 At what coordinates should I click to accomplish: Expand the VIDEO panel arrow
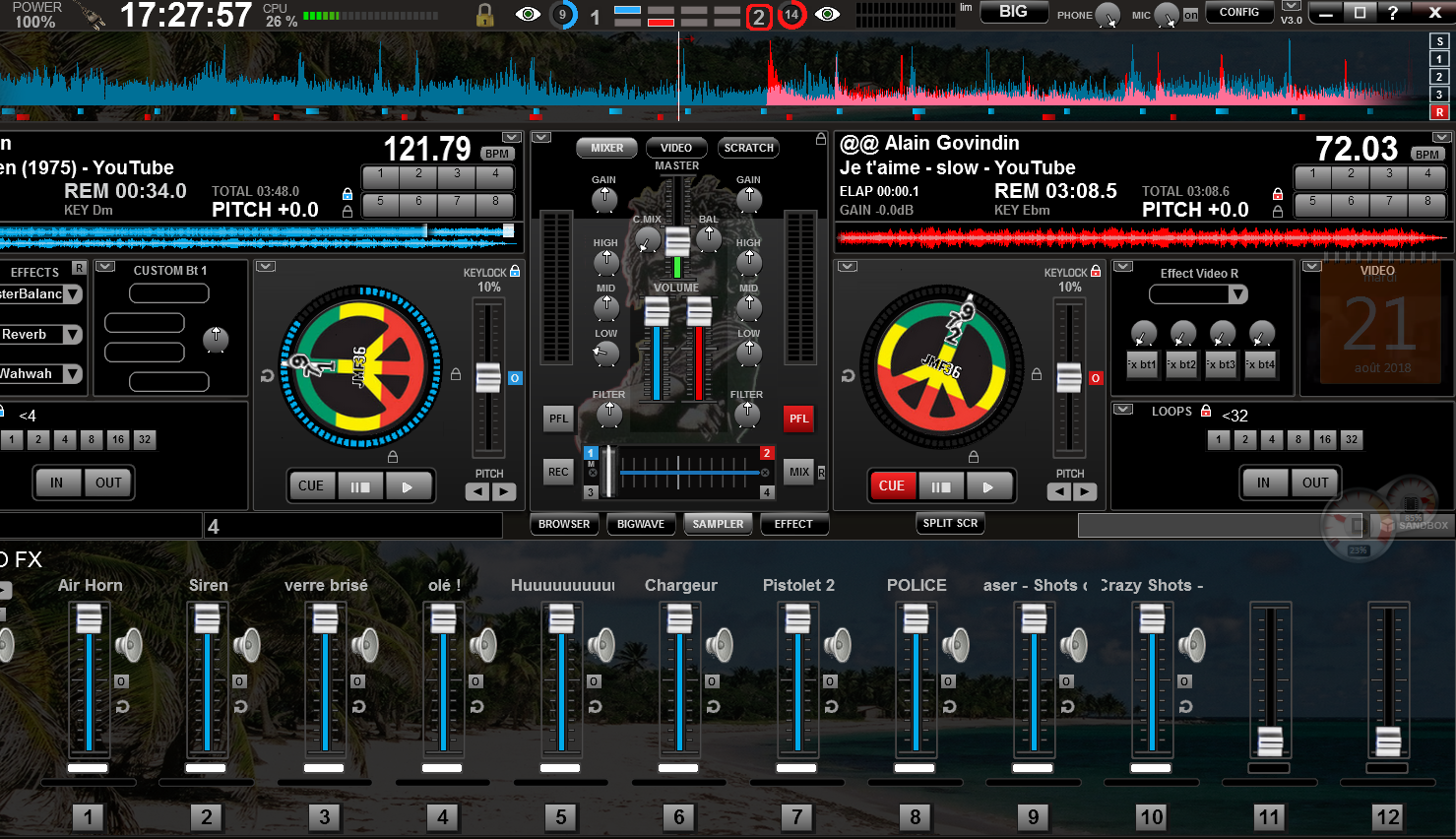[1311, 266]
